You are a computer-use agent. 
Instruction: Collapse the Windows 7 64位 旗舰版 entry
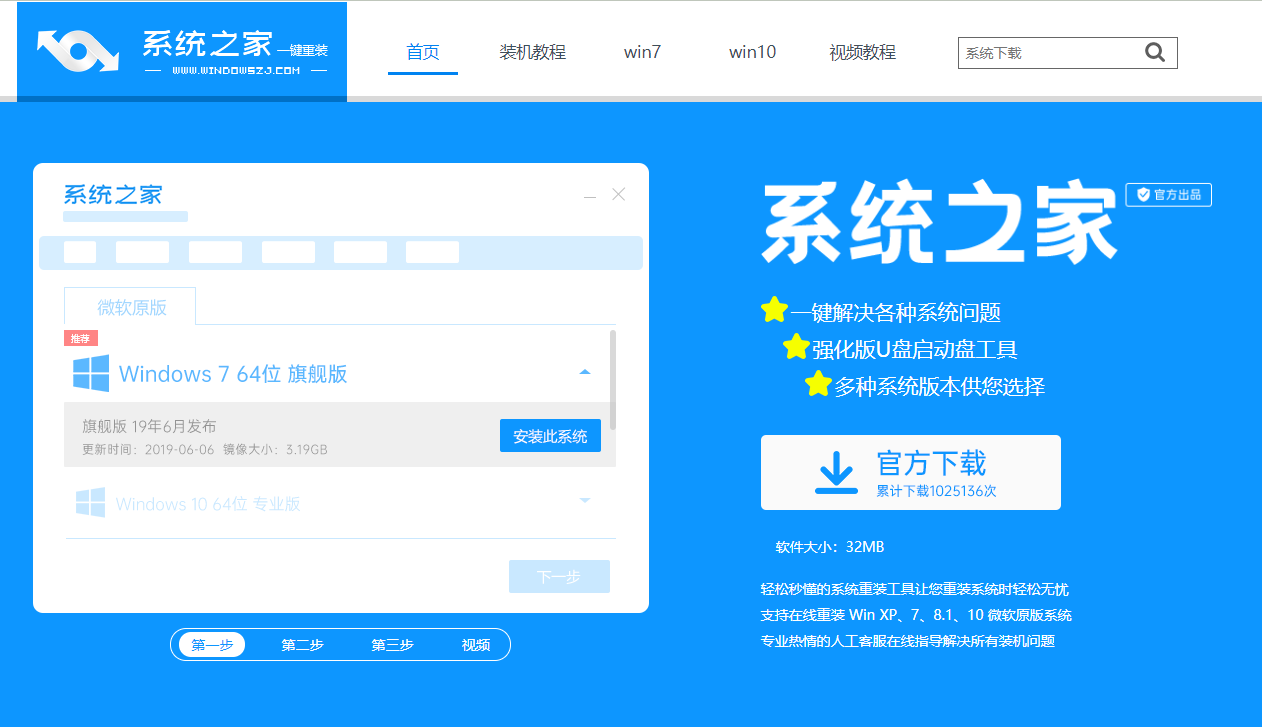[585, 371]
